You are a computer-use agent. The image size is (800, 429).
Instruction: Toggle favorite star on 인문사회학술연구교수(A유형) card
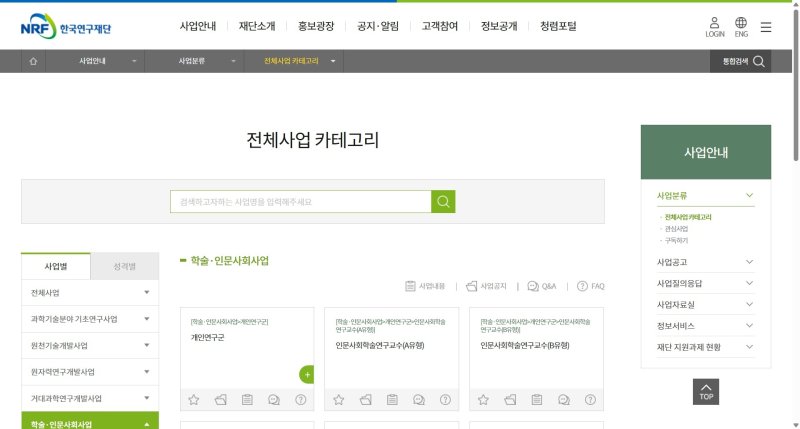point(339,400)
